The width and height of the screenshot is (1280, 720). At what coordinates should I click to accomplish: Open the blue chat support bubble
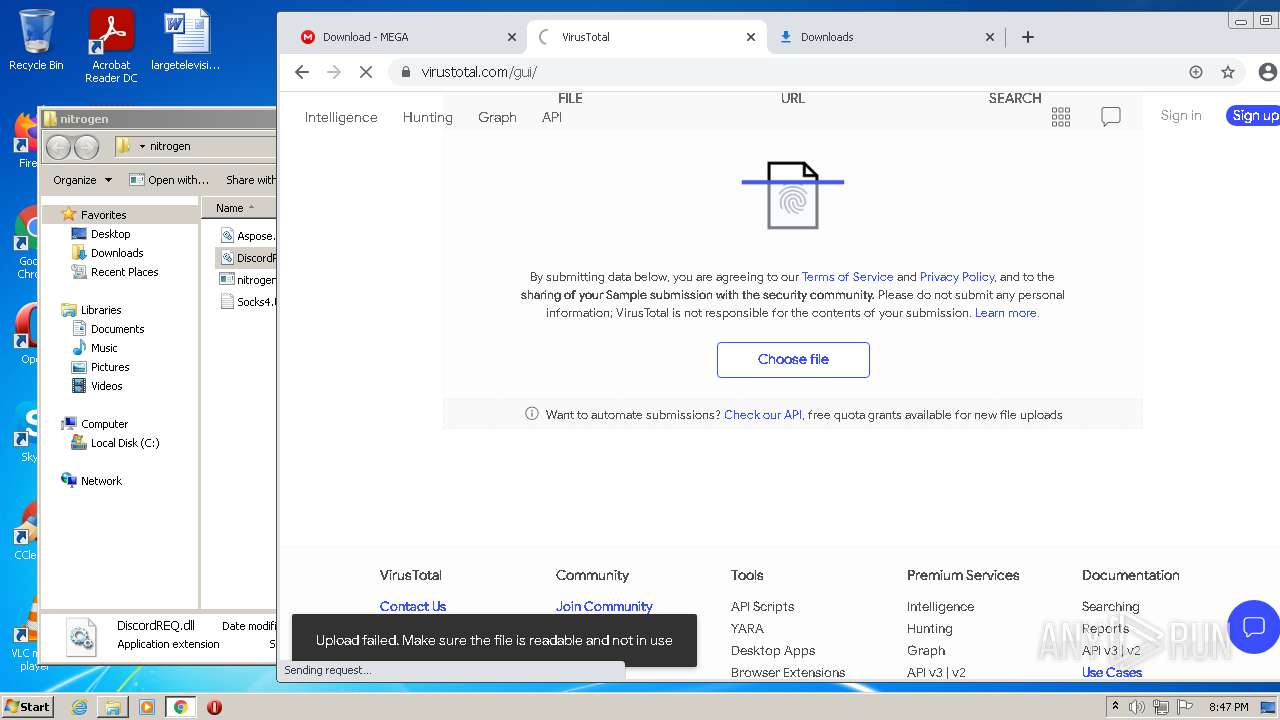(x=1254, y=627)
